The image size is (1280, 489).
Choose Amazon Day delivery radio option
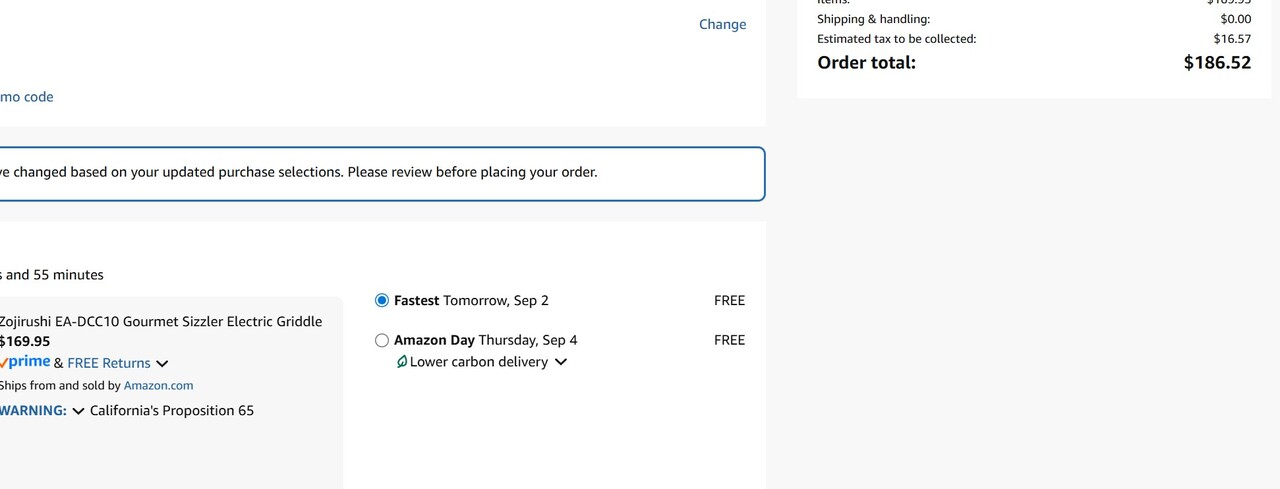point(382,340)
